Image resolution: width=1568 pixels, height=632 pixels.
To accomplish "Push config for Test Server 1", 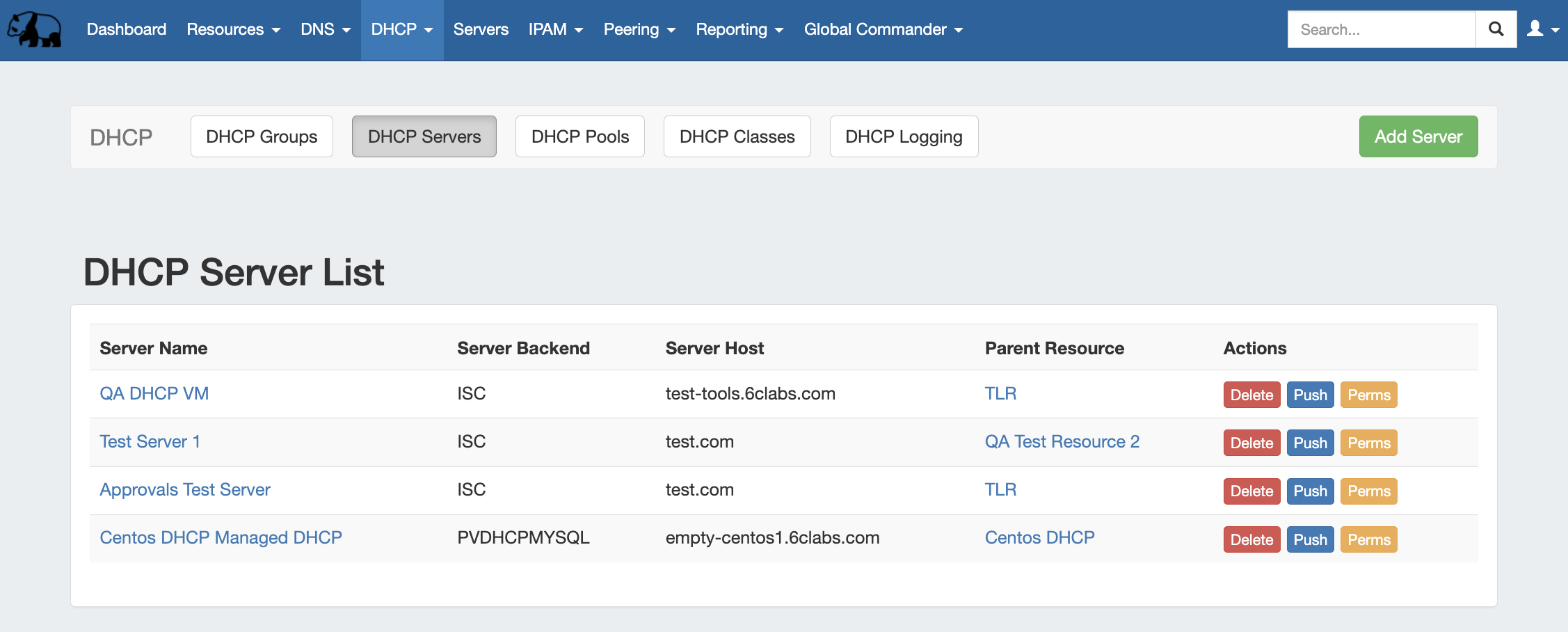I will (x=1310, y=443).
